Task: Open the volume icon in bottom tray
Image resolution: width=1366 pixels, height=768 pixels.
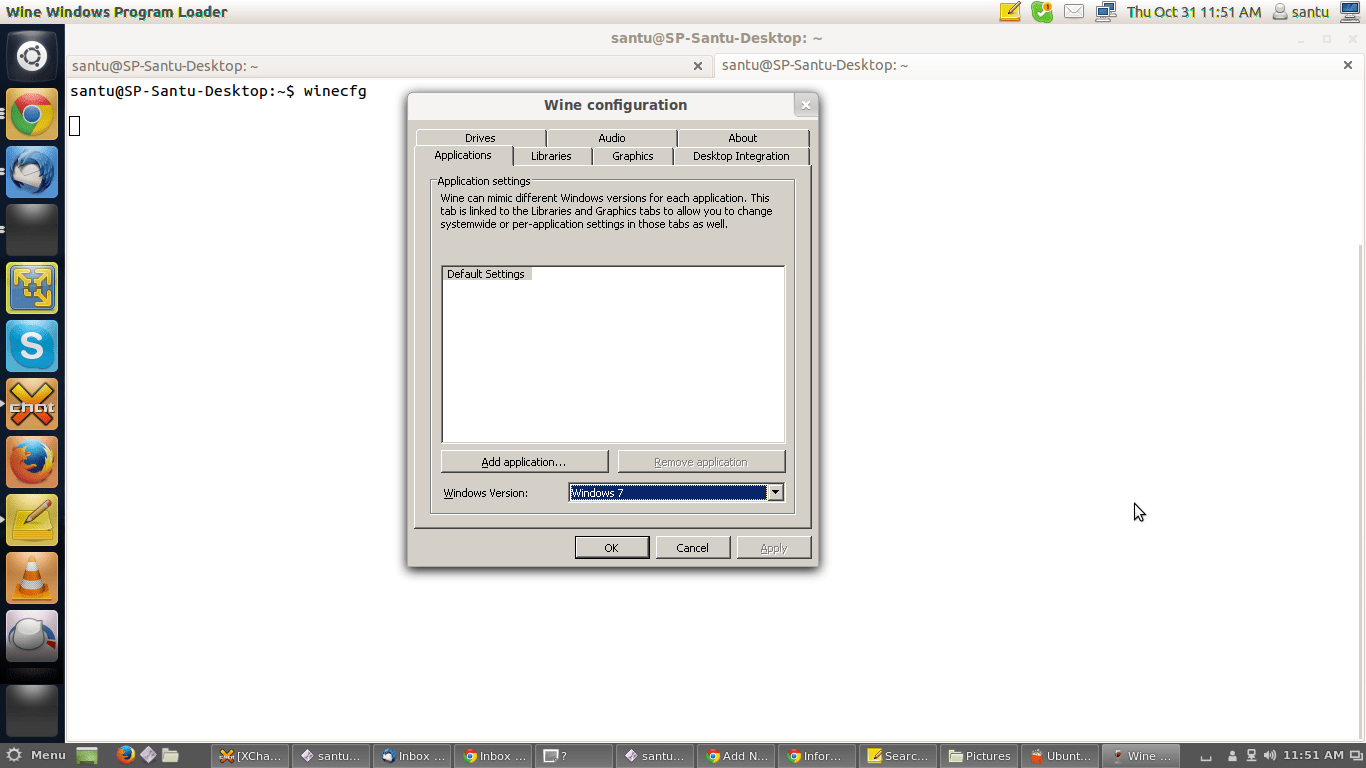Action: pos(1270,755)
